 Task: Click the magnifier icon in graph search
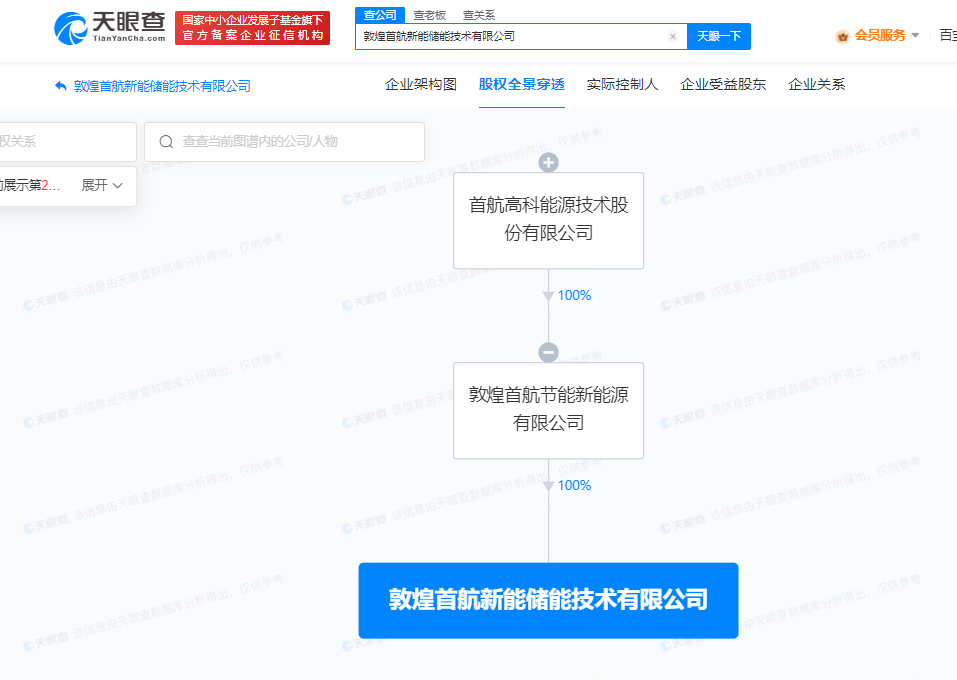tap(166, 142)
